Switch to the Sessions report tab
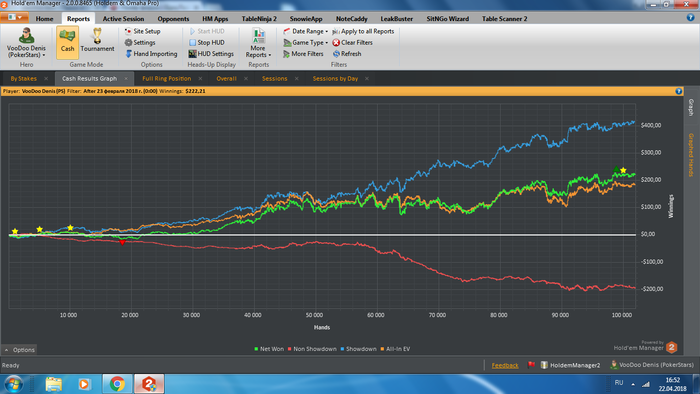Screen dimensions: 700x394 point(275,79)
